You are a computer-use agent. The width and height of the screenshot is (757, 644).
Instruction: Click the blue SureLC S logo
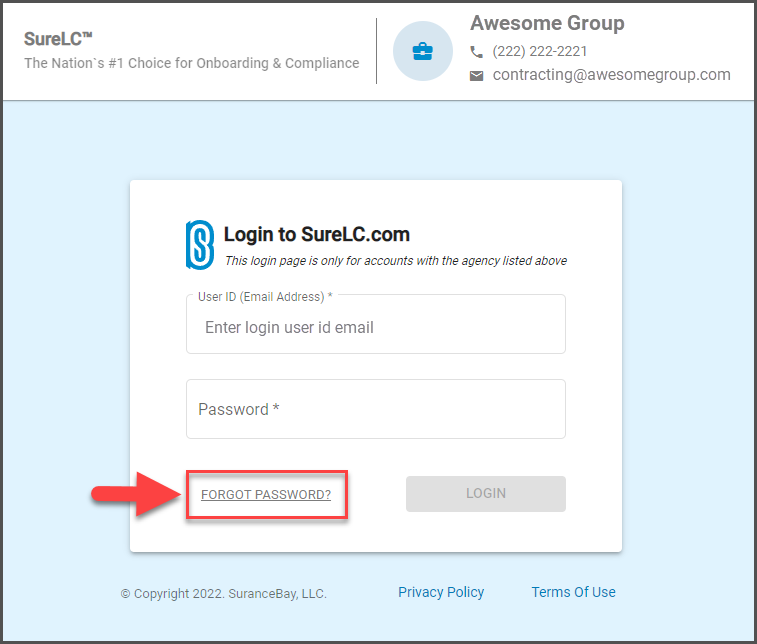pos(200,245)
